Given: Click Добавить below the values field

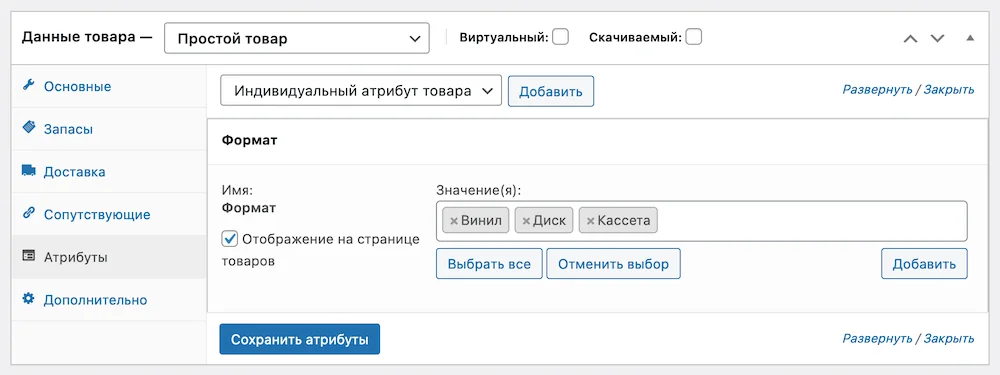Looking at the screenshot, I should (924, 264).
